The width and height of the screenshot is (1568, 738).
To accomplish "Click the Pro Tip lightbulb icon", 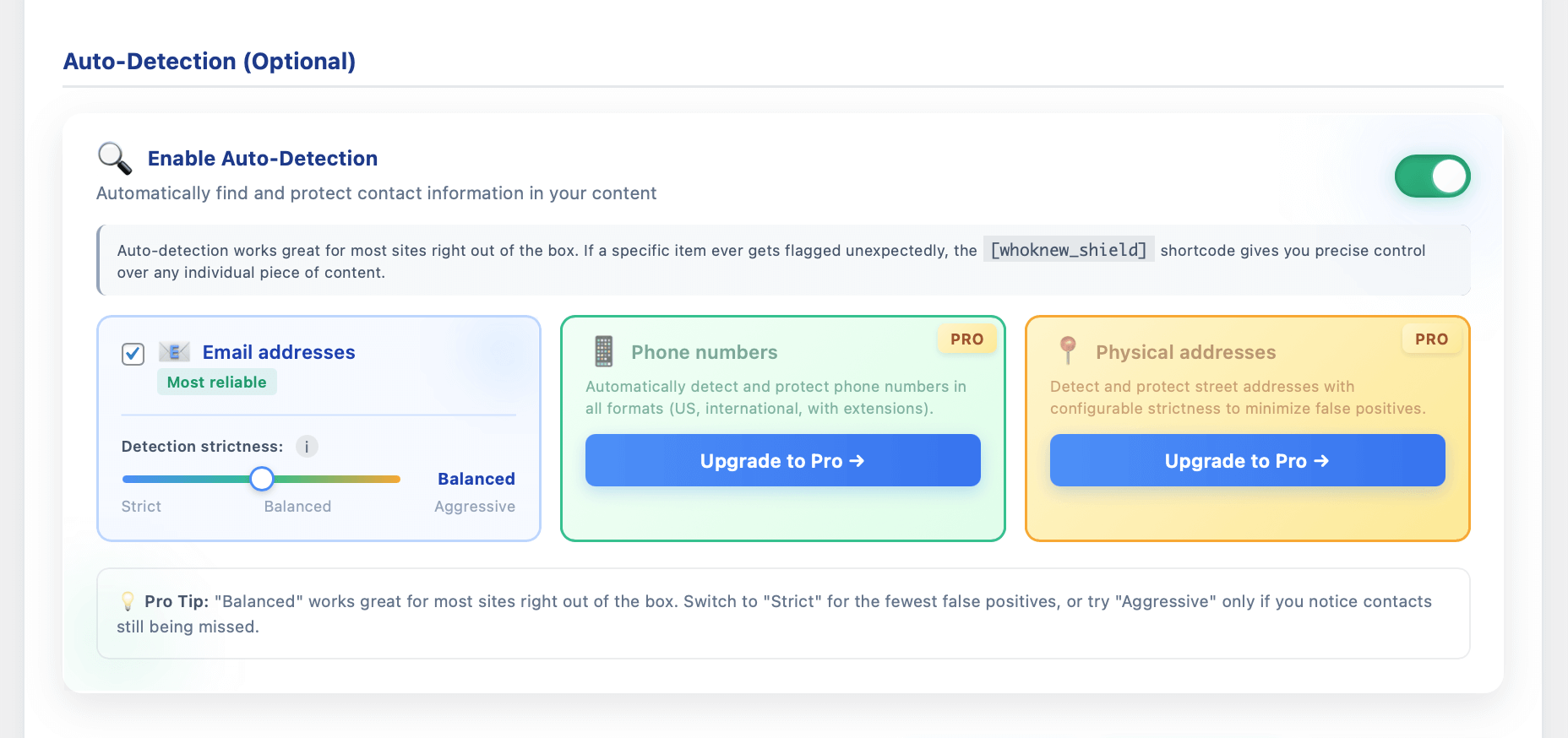I will (x=128, y=601).
